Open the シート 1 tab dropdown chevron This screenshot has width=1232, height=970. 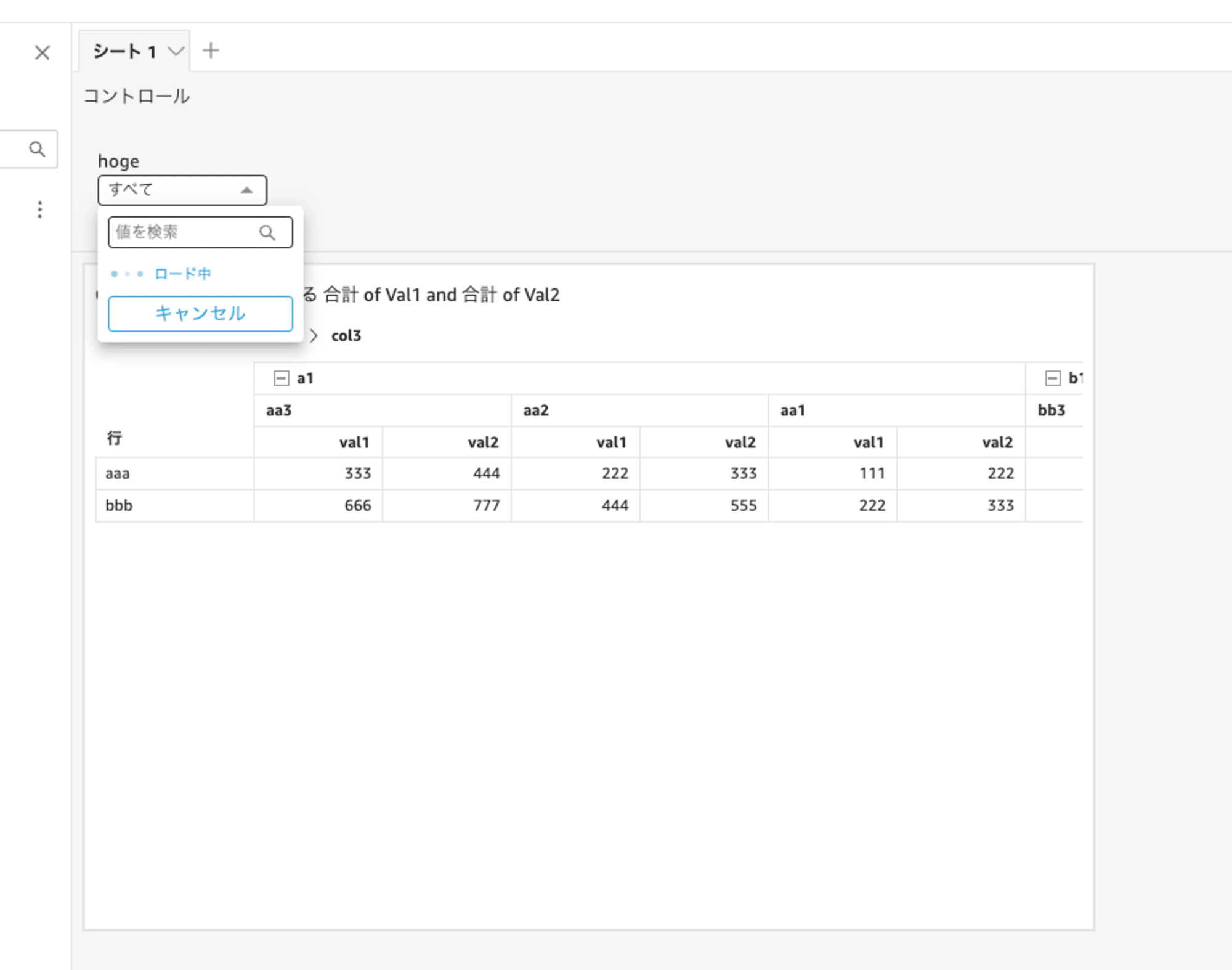coord(176,51)
